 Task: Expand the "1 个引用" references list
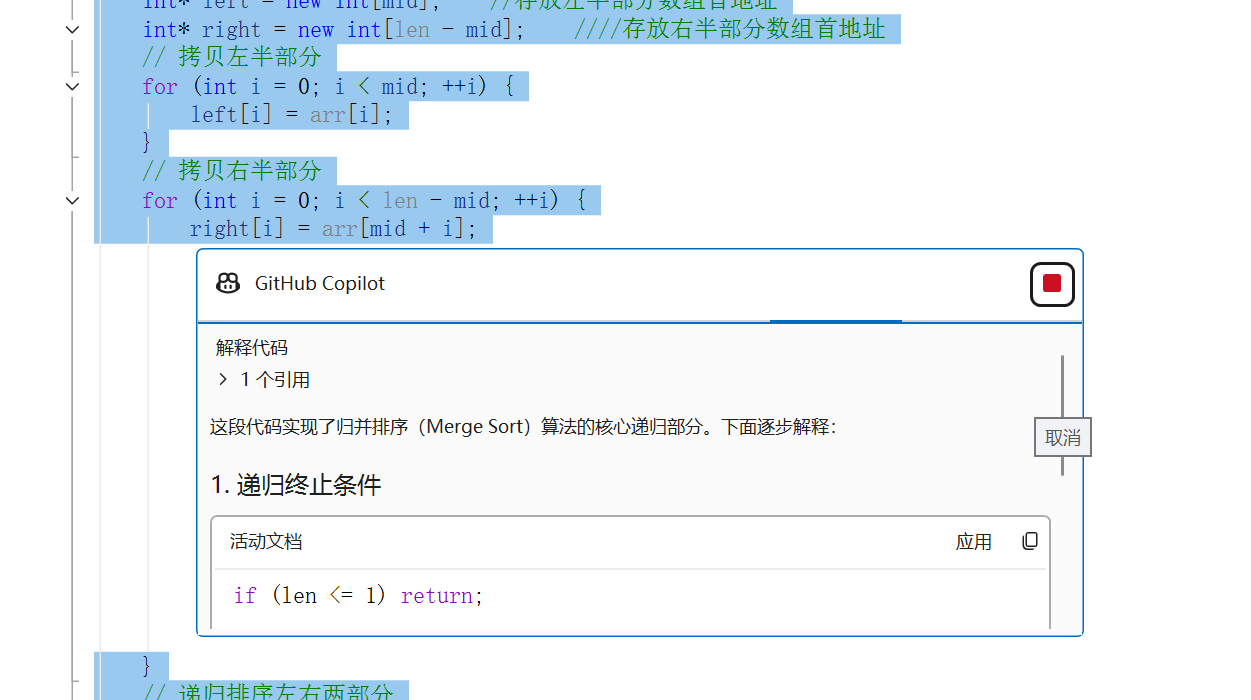point(224,380)
